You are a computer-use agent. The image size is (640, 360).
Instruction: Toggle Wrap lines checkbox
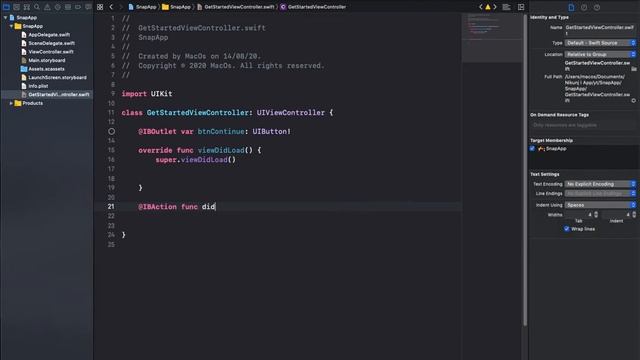pos(567,229)
